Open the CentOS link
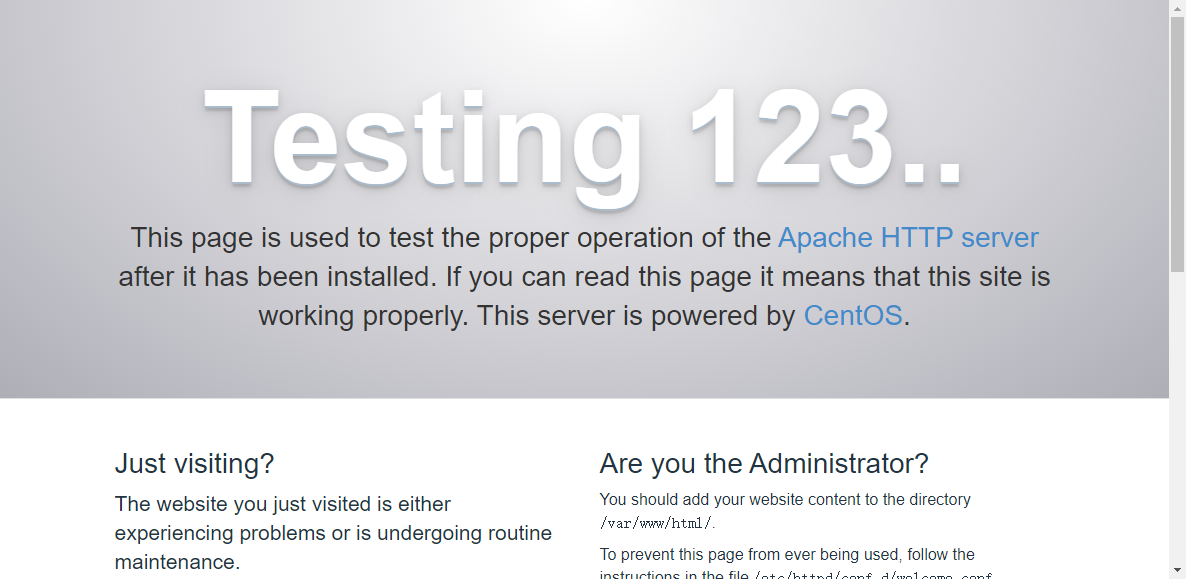Viewport: 1186px width, 579px height. (852, 315)
